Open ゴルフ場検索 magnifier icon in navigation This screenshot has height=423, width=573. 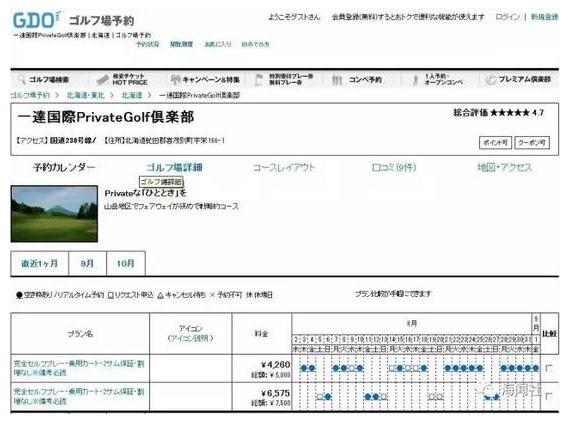point(22,80)
